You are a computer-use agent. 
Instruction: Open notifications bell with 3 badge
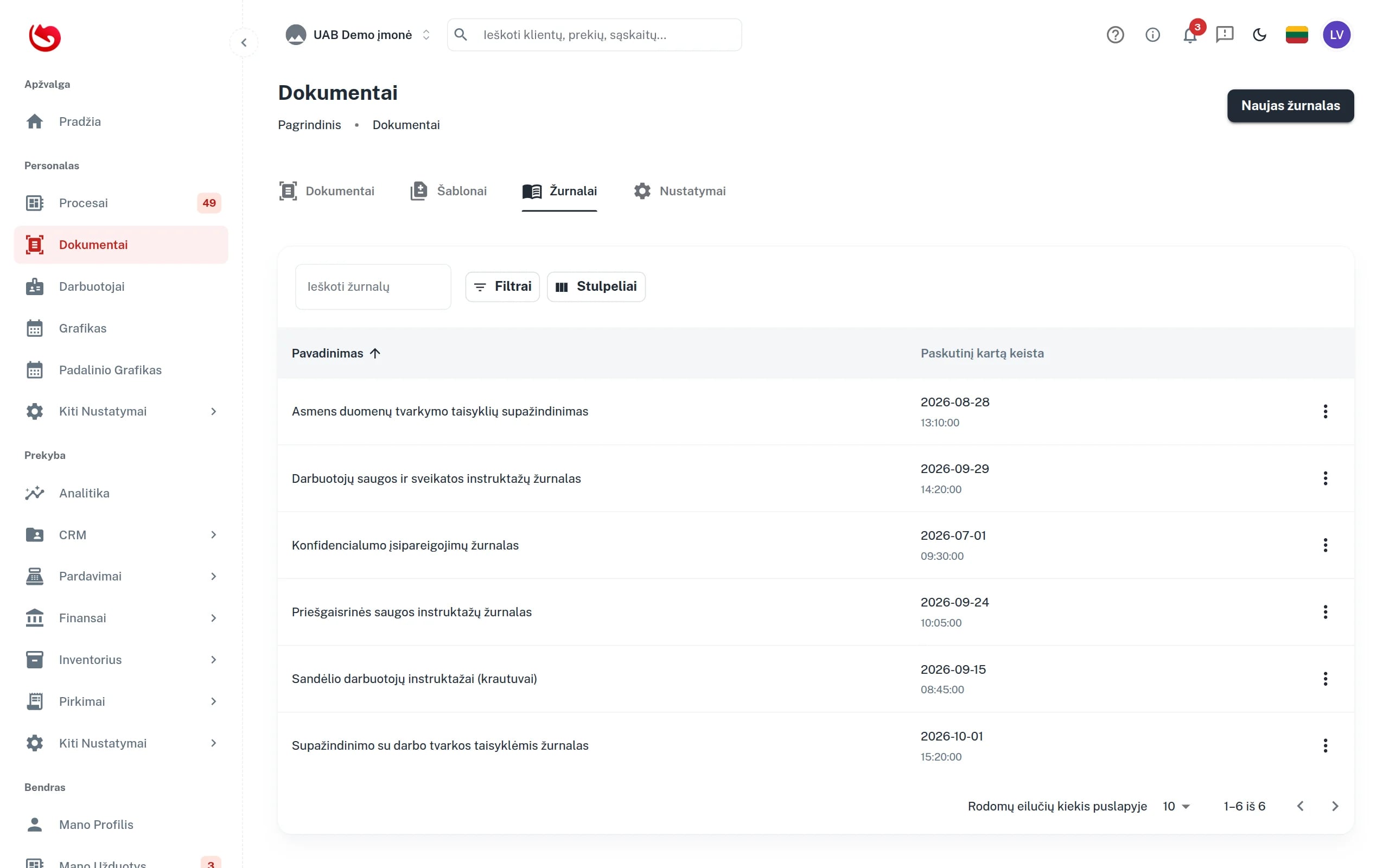click(1190, 35)
